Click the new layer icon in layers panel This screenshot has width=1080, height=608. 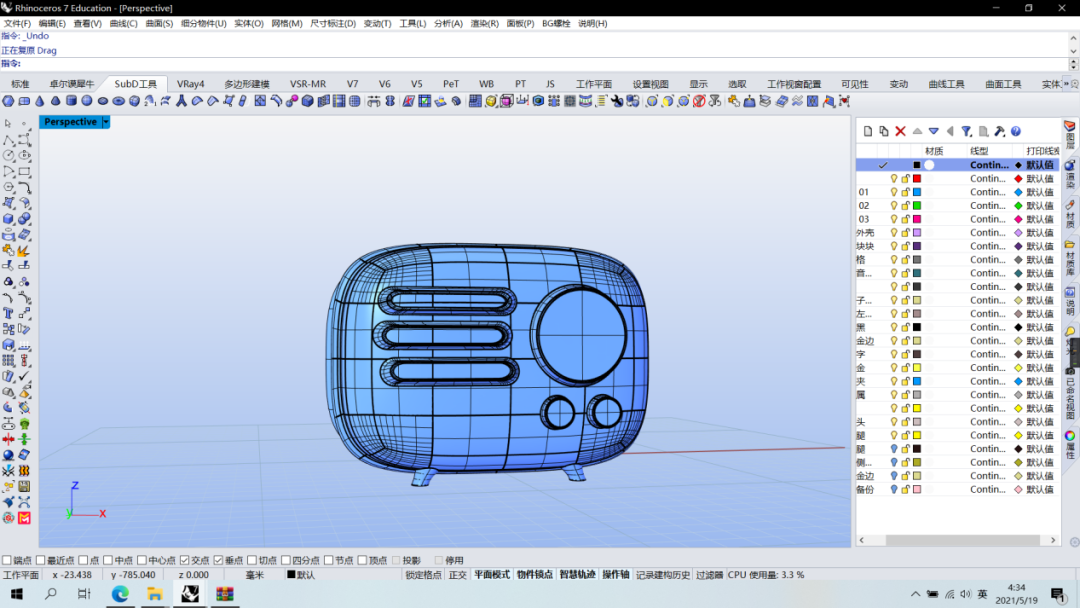pyautogui.click(x=868, y=131)
